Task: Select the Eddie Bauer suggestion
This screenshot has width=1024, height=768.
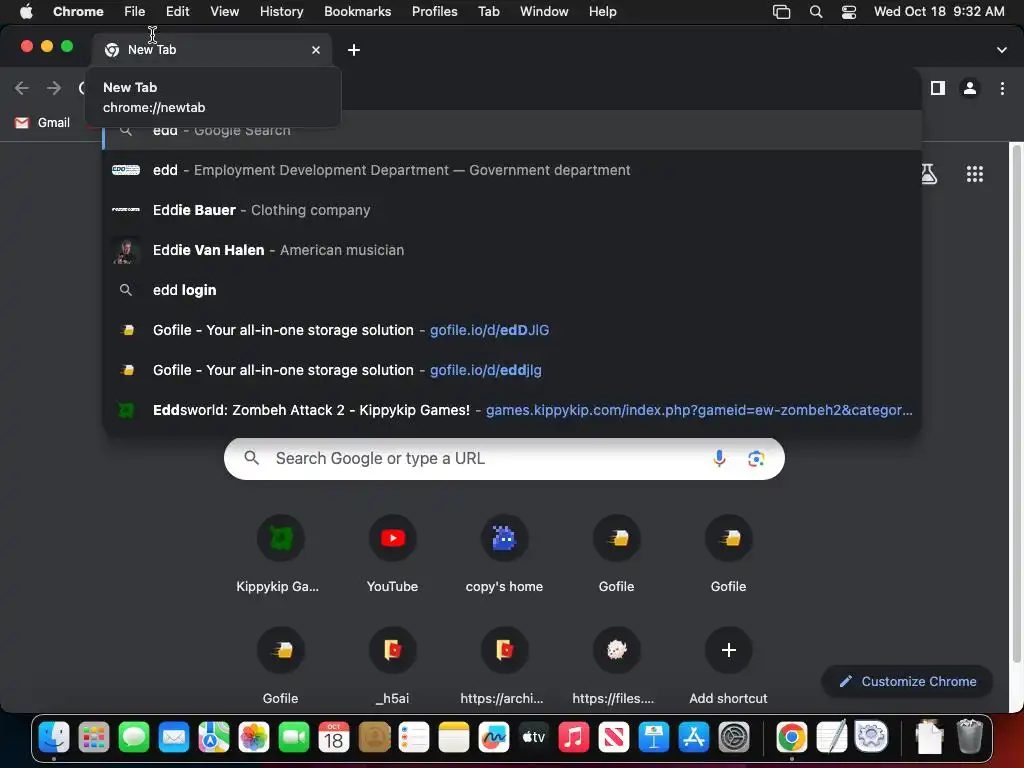Action: click(x=512, y=210)
